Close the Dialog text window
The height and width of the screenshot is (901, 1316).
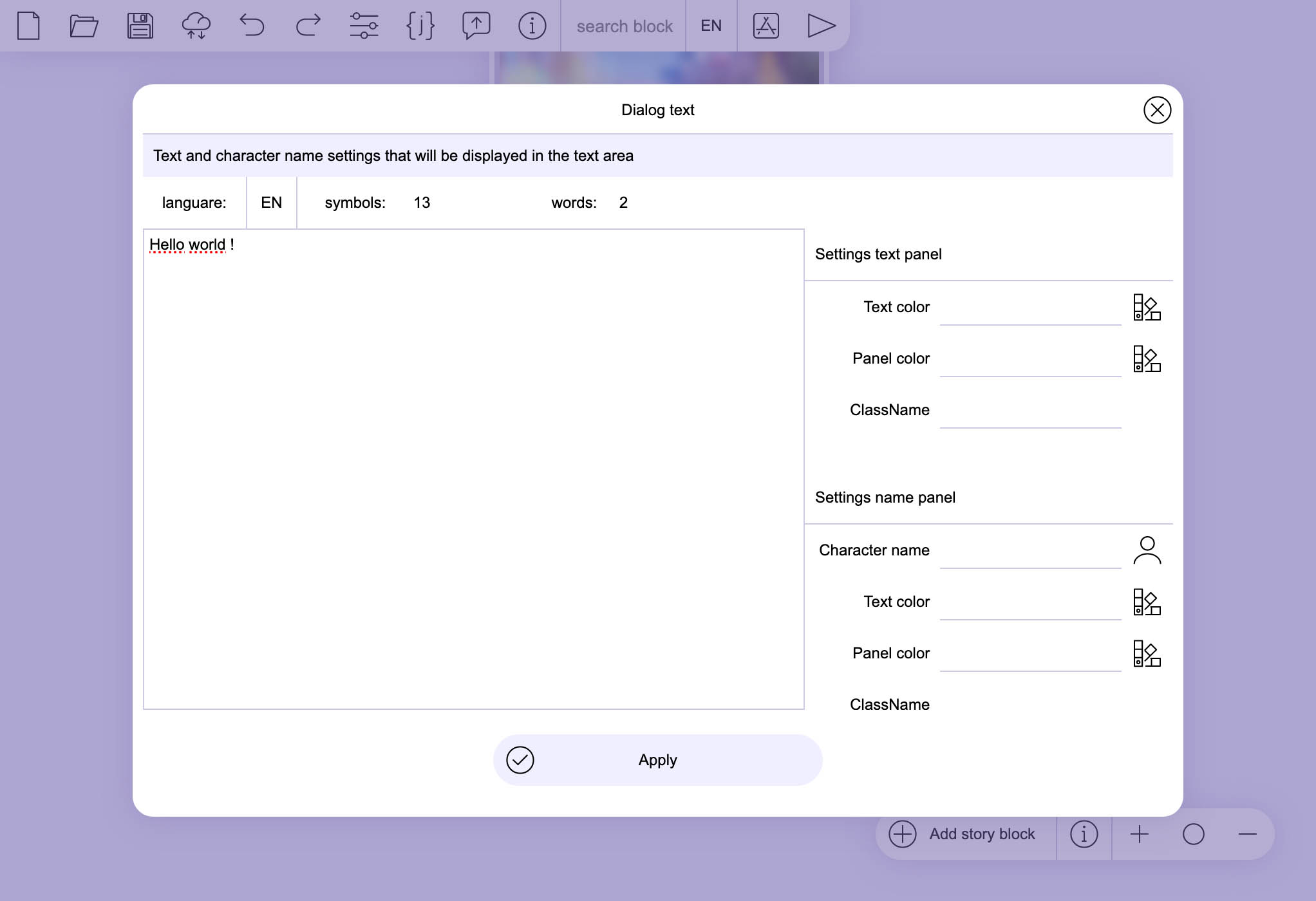(1157, 110)
